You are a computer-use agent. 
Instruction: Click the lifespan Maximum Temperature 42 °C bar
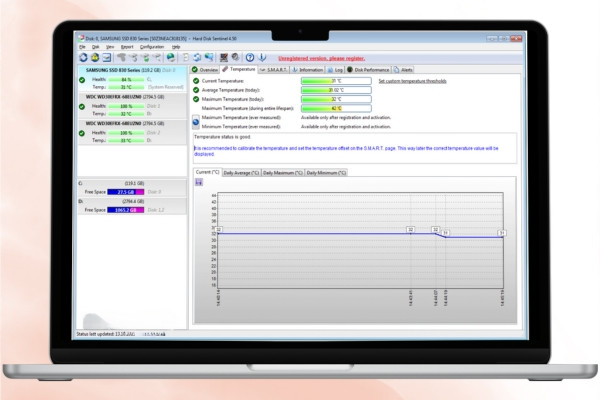[x=336, y=108]
